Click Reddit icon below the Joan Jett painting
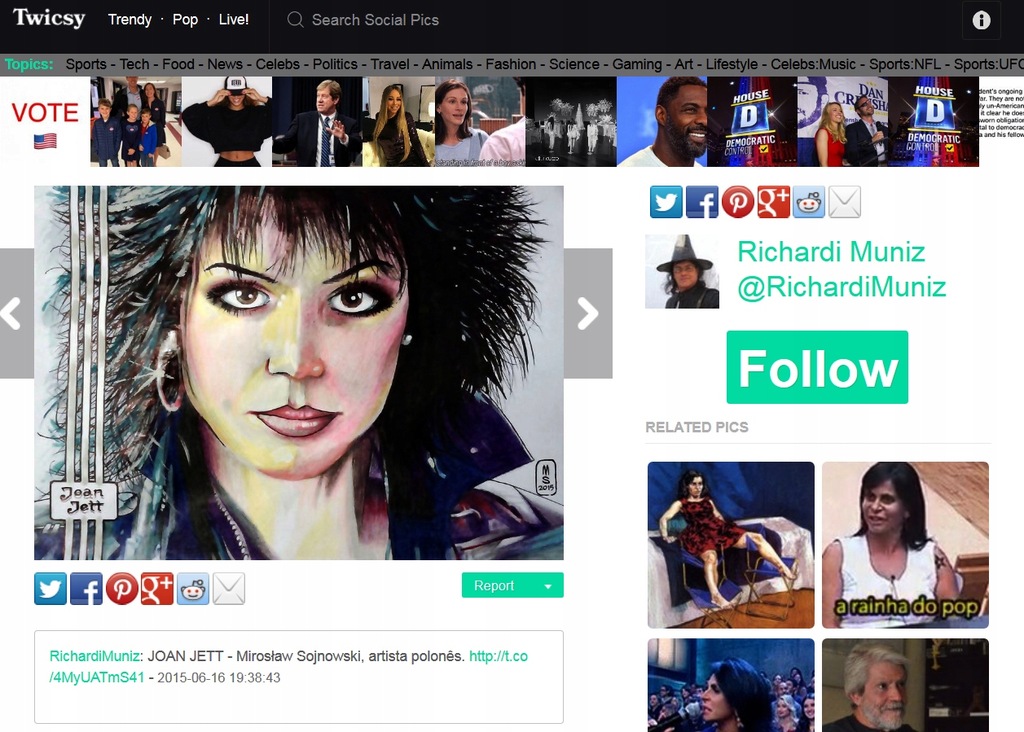 pyautogui.click(x=193, y=588)
